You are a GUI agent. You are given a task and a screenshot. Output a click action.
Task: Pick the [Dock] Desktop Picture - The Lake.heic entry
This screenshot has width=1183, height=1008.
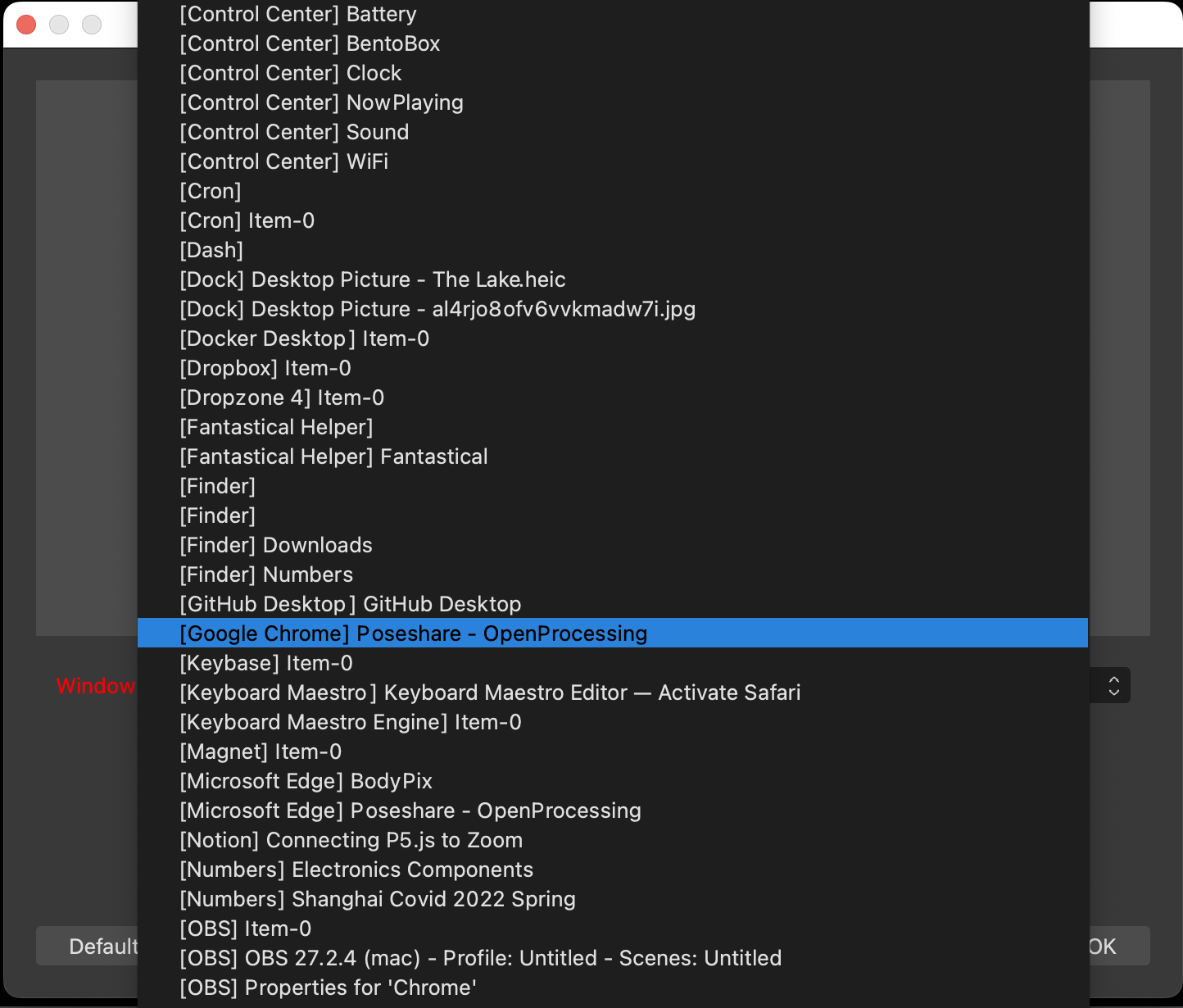click(372, 279)
